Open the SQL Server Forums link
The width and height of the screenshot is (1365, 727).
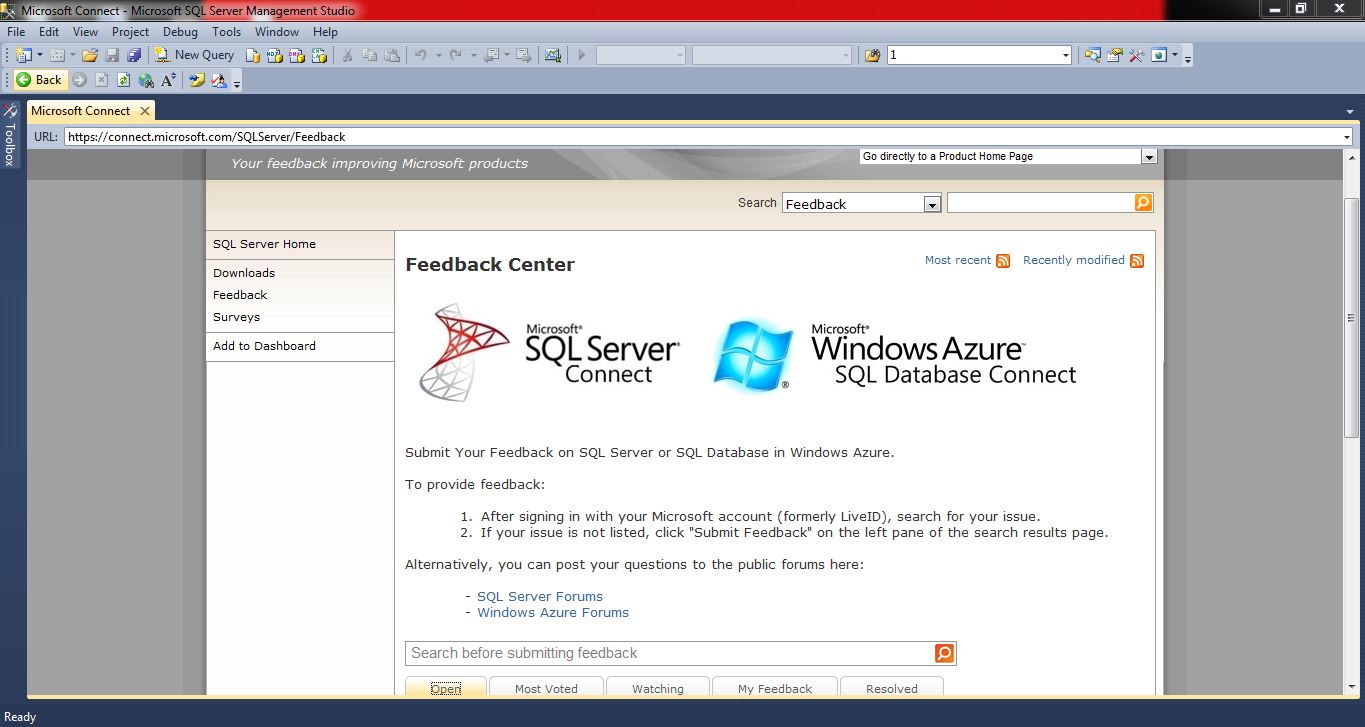tap(540, 596)
